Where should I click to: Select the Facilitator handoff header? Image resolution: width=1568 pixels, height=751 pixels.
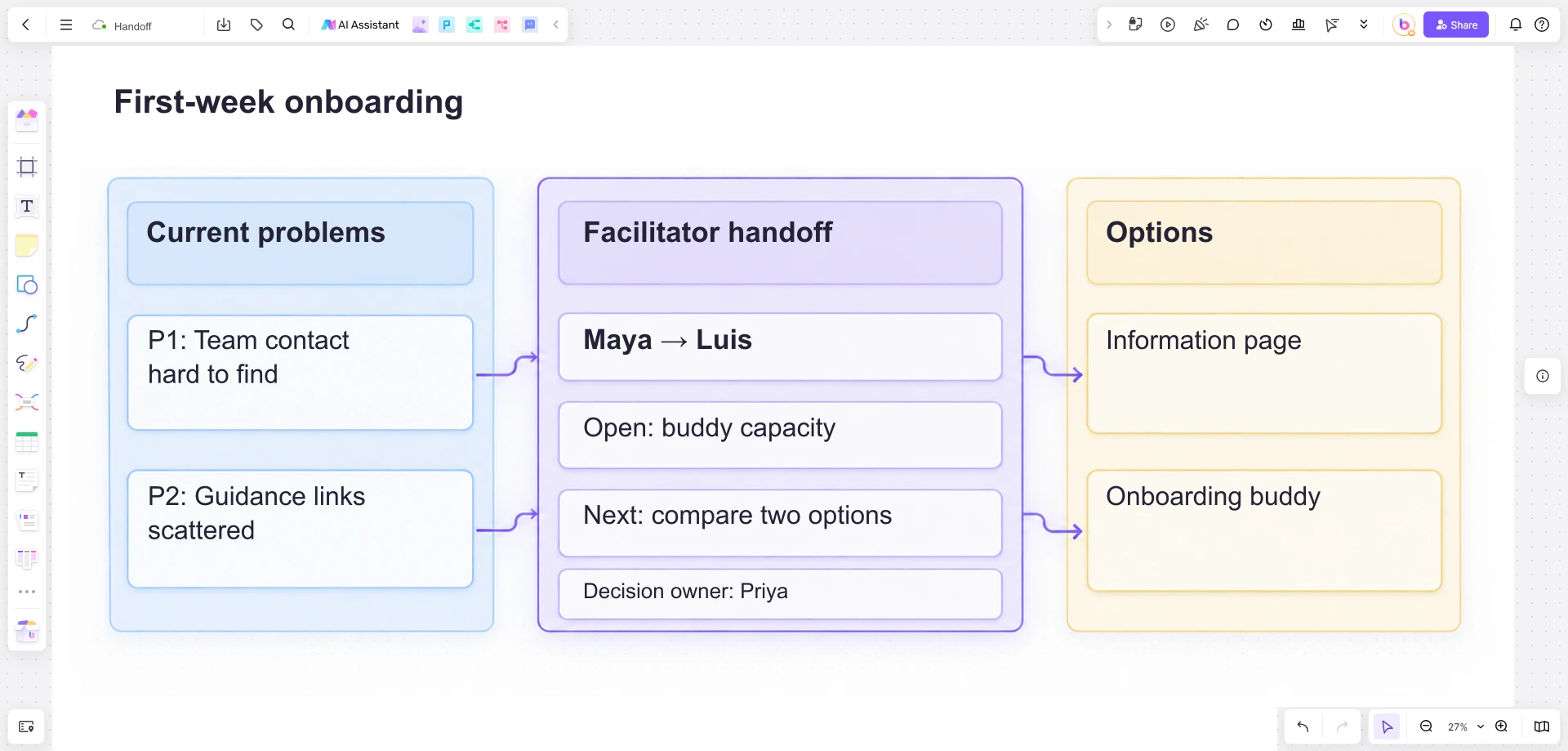[780, 243]
